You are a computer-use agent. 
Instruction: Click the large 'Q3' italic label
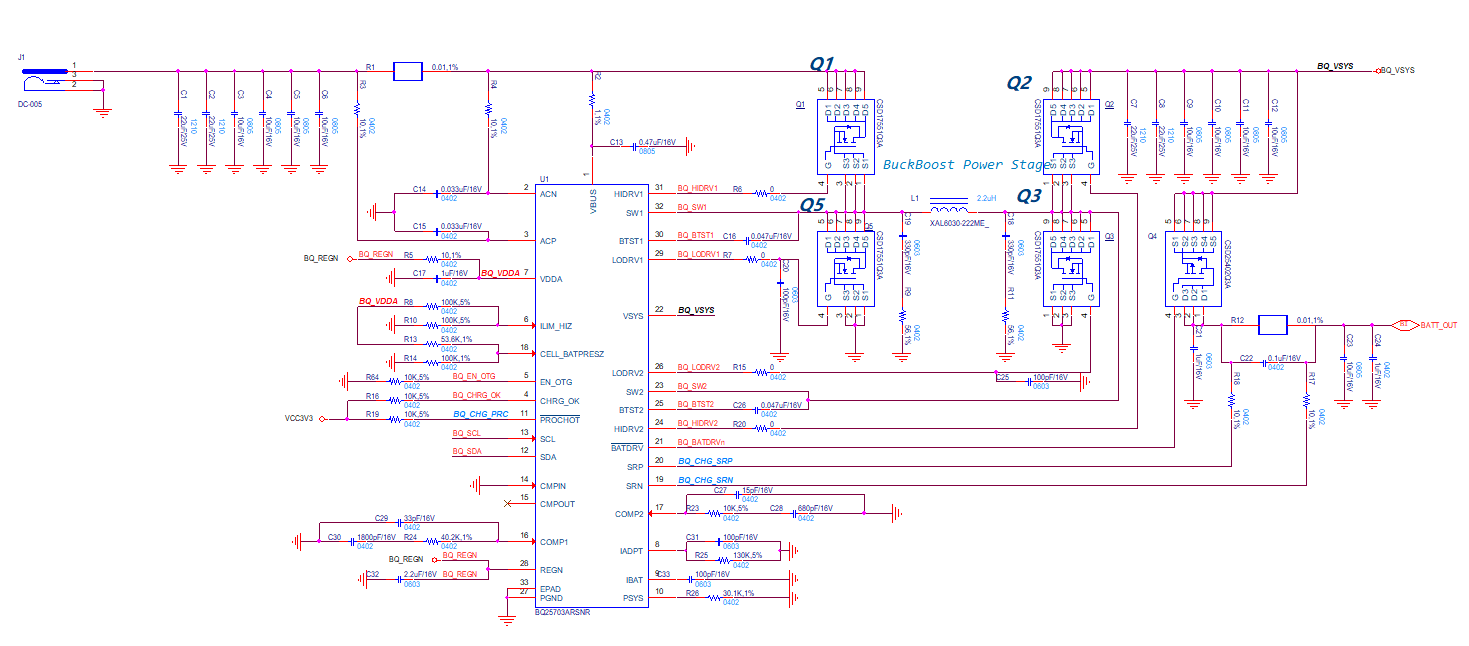1029,197
